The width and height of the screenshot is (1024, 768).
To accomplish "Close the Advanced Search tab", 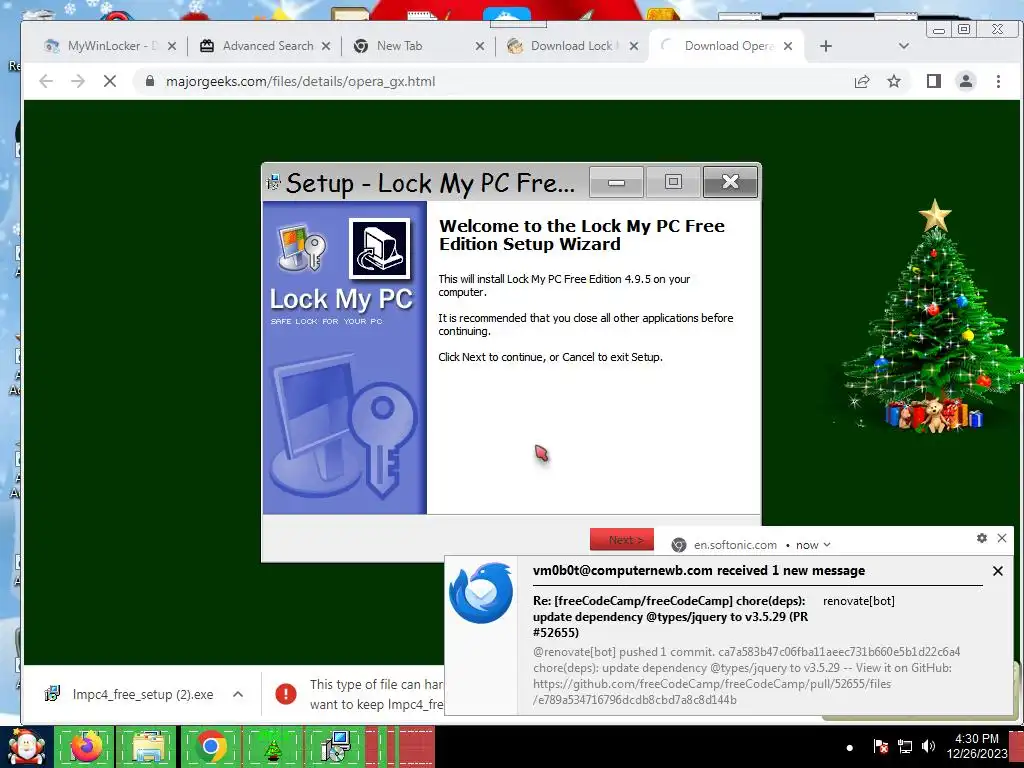I will [326, 46].
